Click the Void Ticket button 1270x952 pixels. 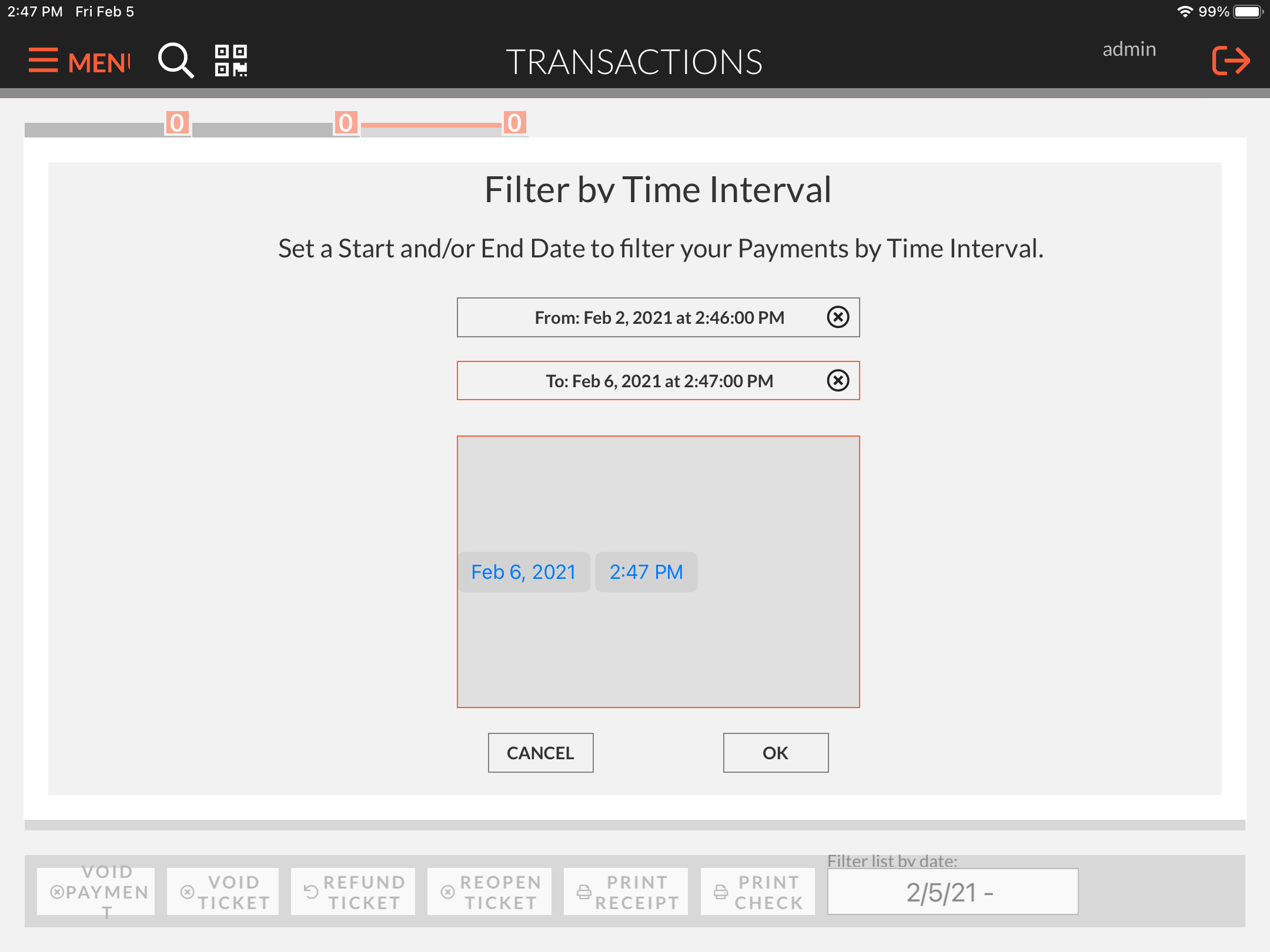click(x=223, y=891)
